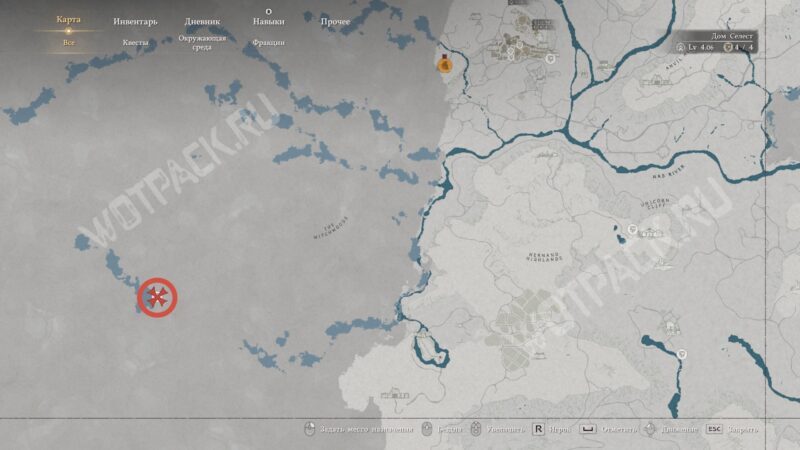Click the shield counter icon showing 4/4

[x=727, y=47]
